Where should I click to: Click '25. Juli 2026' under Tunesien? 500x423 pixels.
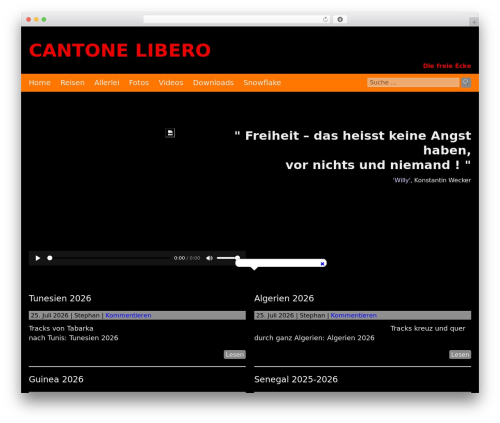click(49, 315)
